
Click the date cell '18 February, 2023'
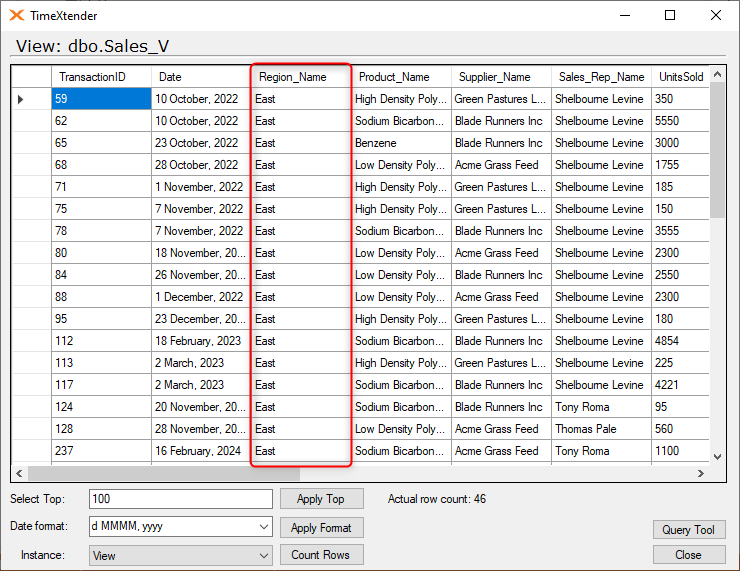click(x=201, y=341)
